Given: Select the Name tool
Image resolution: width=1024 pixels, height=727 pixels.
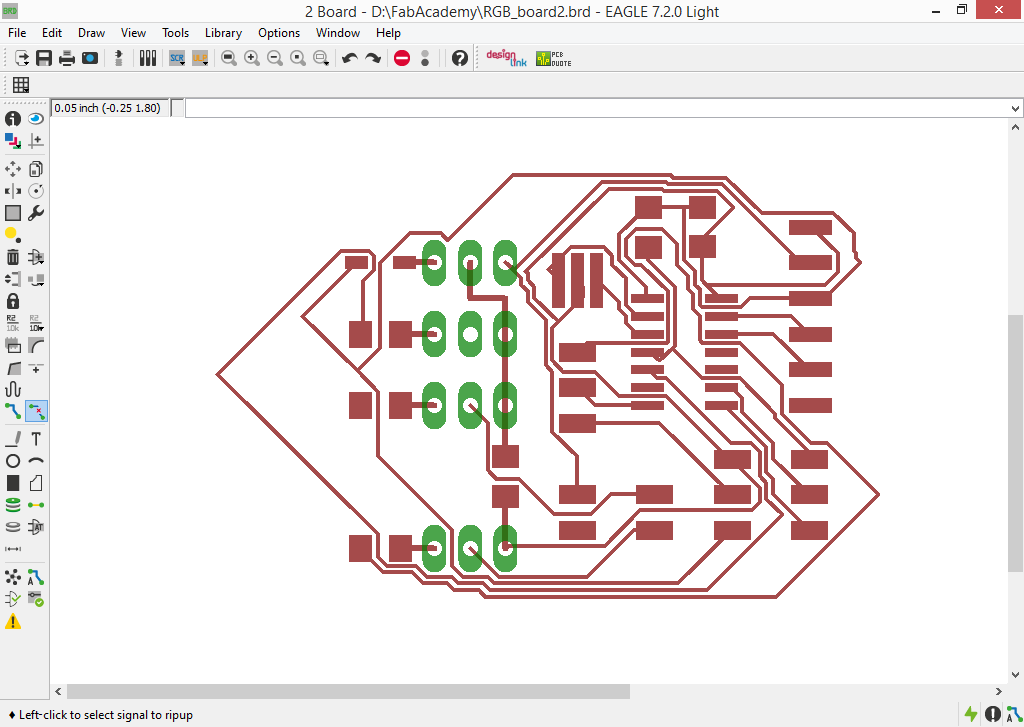Looking at the screenshot, I should coord(12,323).
